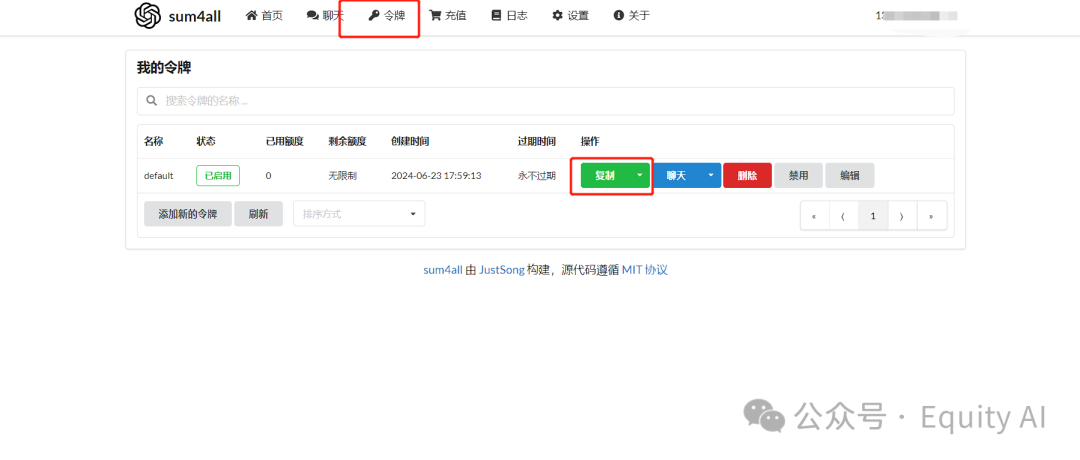Click the 状态 column header
The height and width of the screenshot is (460, 1080).
tap(206, 141)
